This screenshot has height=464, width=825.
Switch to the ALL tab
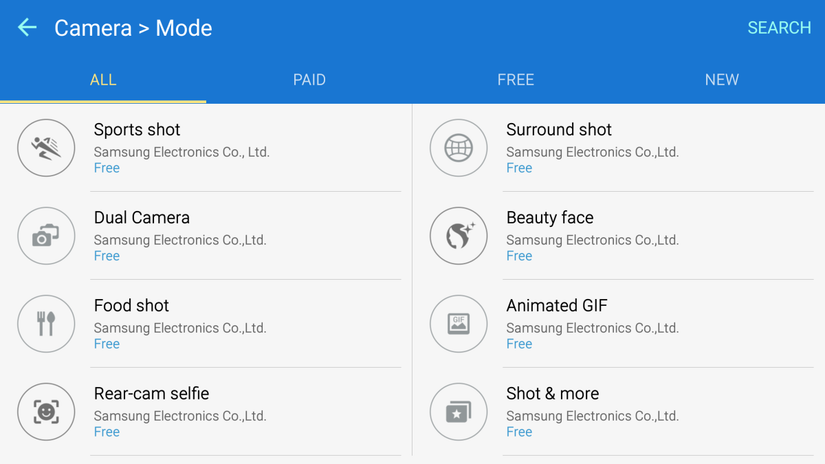[x=103, y=80]
